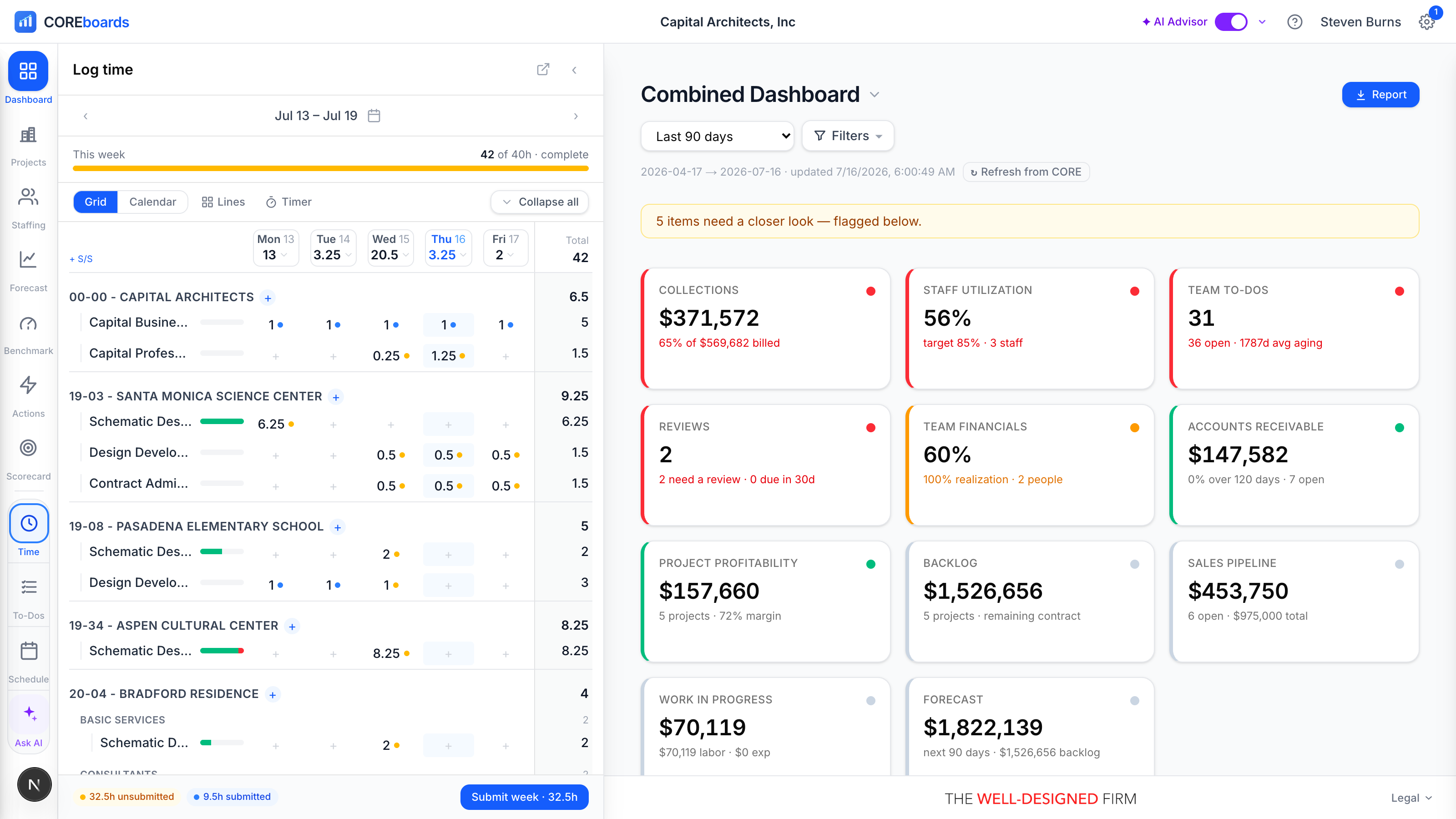Click the round N avatar icon
Screen dimensions: 1456x819
pyautogui.click(x=34, y=784)
